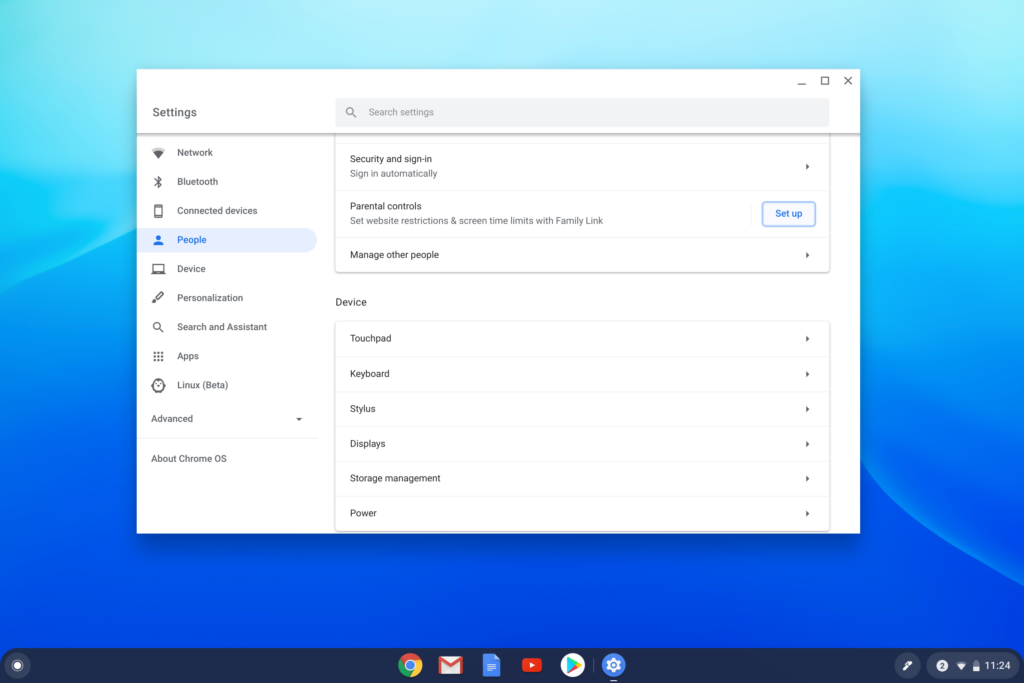Click the Network wifi icon in sidebar
This screenshot has height=683, width=1024.
(x=158, y=153)
